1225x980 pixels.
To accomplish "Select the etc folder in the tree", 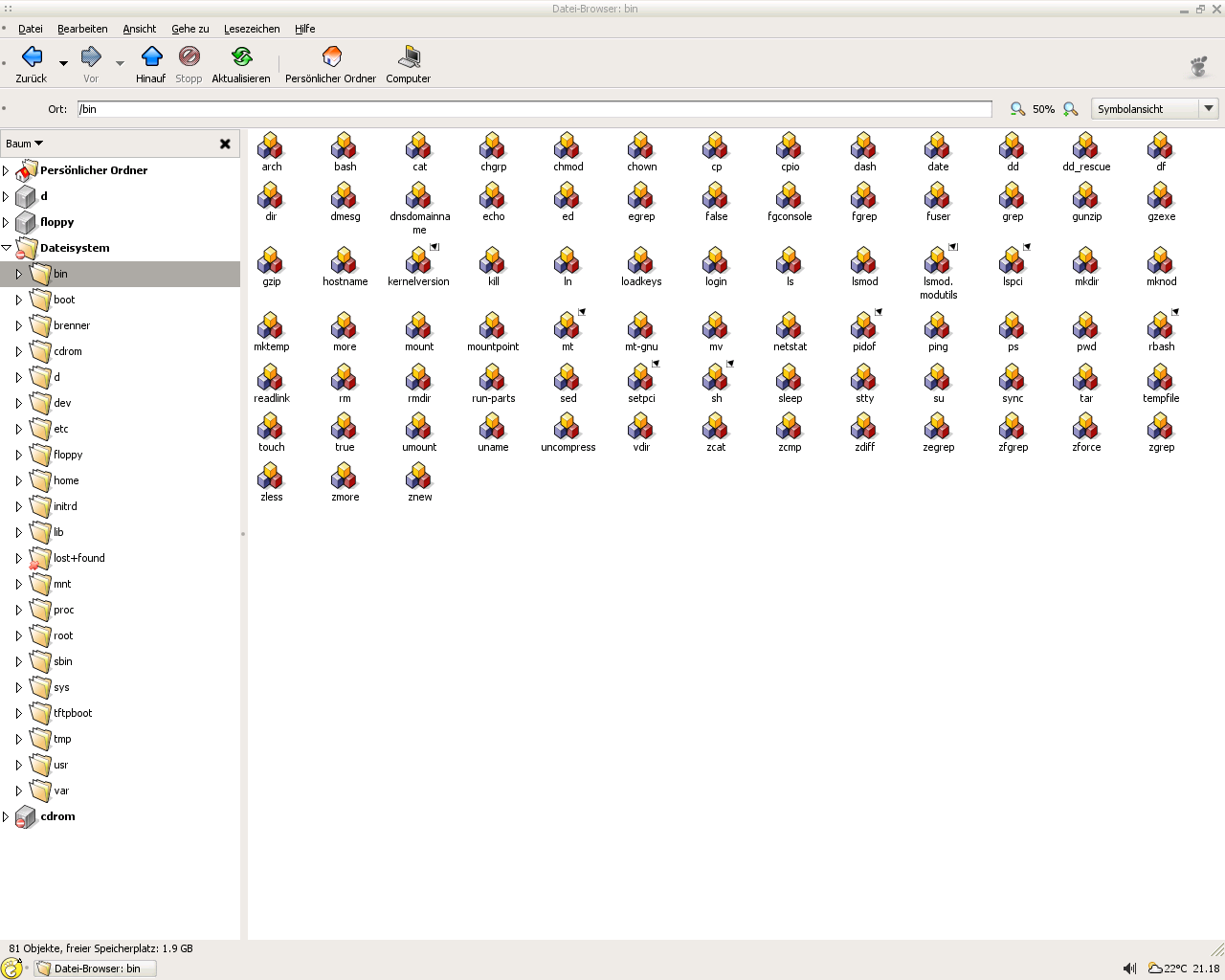I will tap(61, 429).
